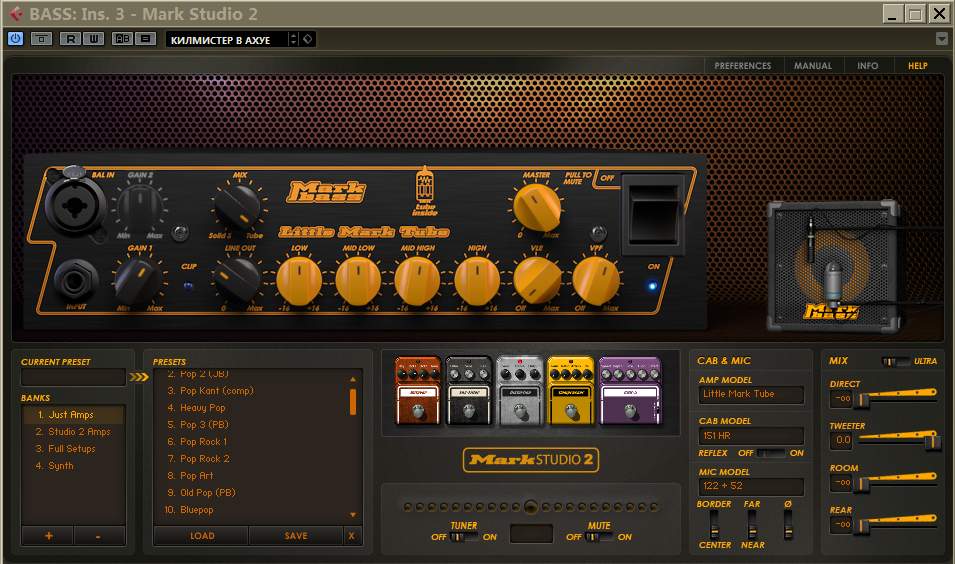
Task: Toggle the BORDER/CENTER mic switch
Action: pos(714,524)
